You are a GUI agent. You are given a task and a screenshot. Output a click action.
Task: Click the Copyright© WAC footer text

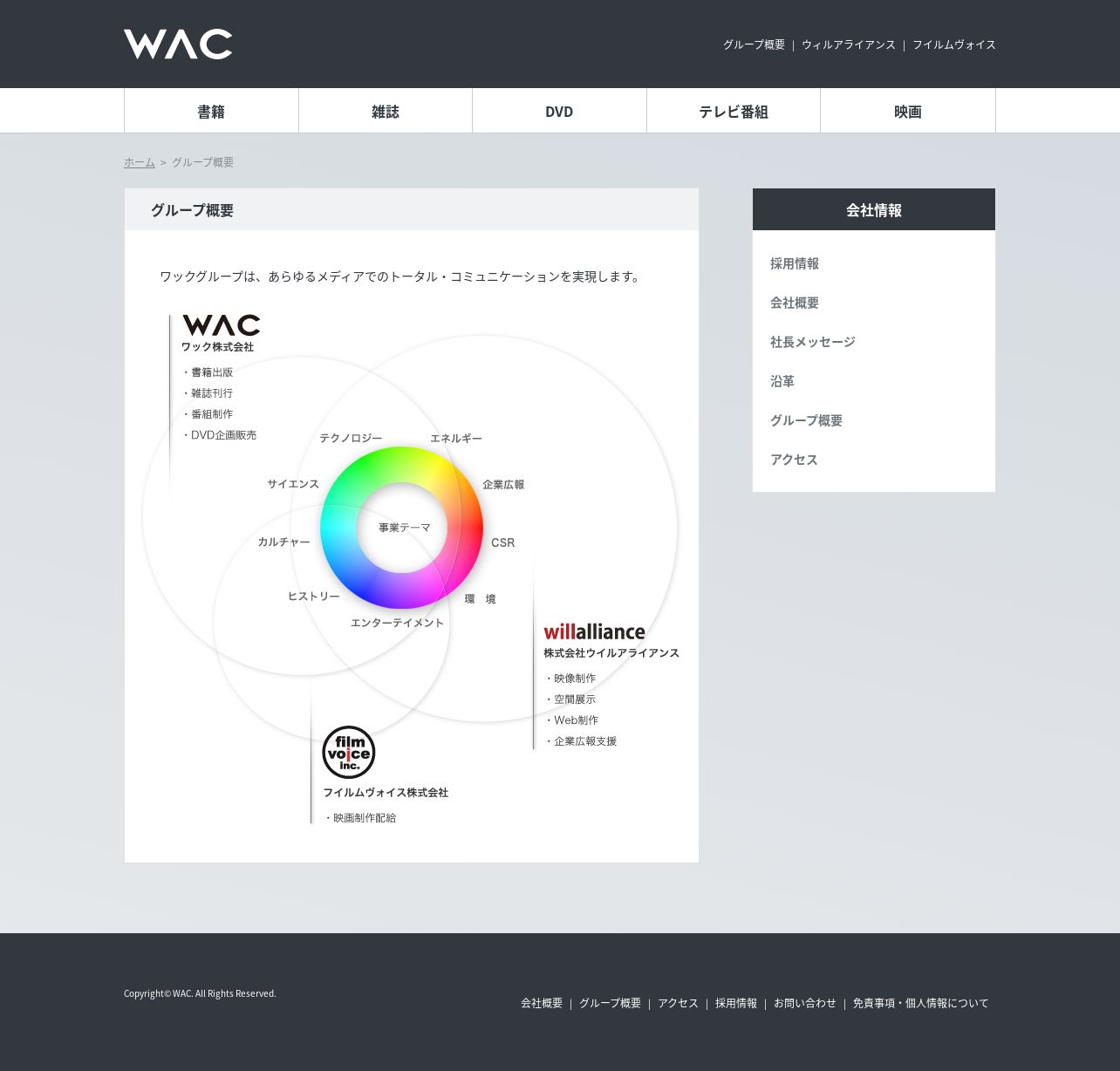[200, 993]
